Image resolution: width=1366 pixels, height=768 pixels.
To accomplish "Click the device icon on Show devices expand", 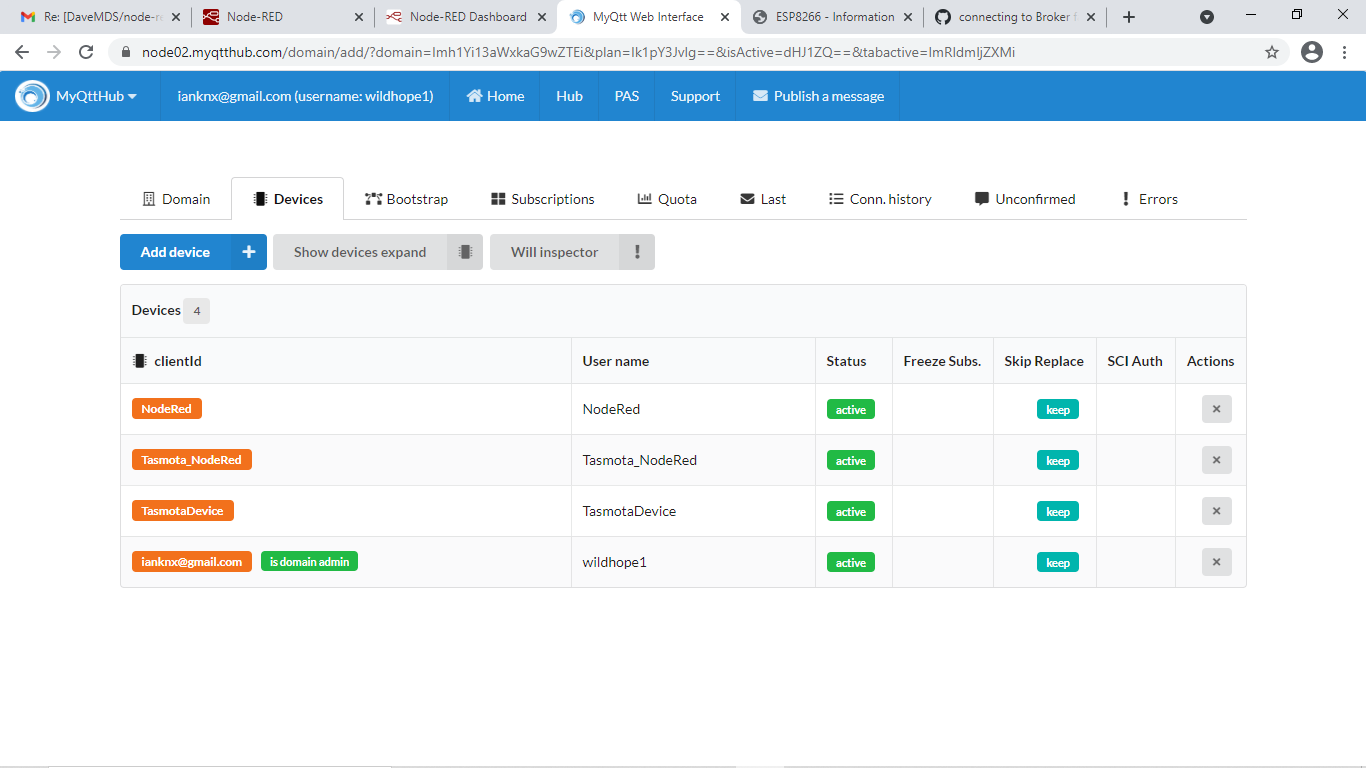I will pyautogui.click(x=464, y=252).
